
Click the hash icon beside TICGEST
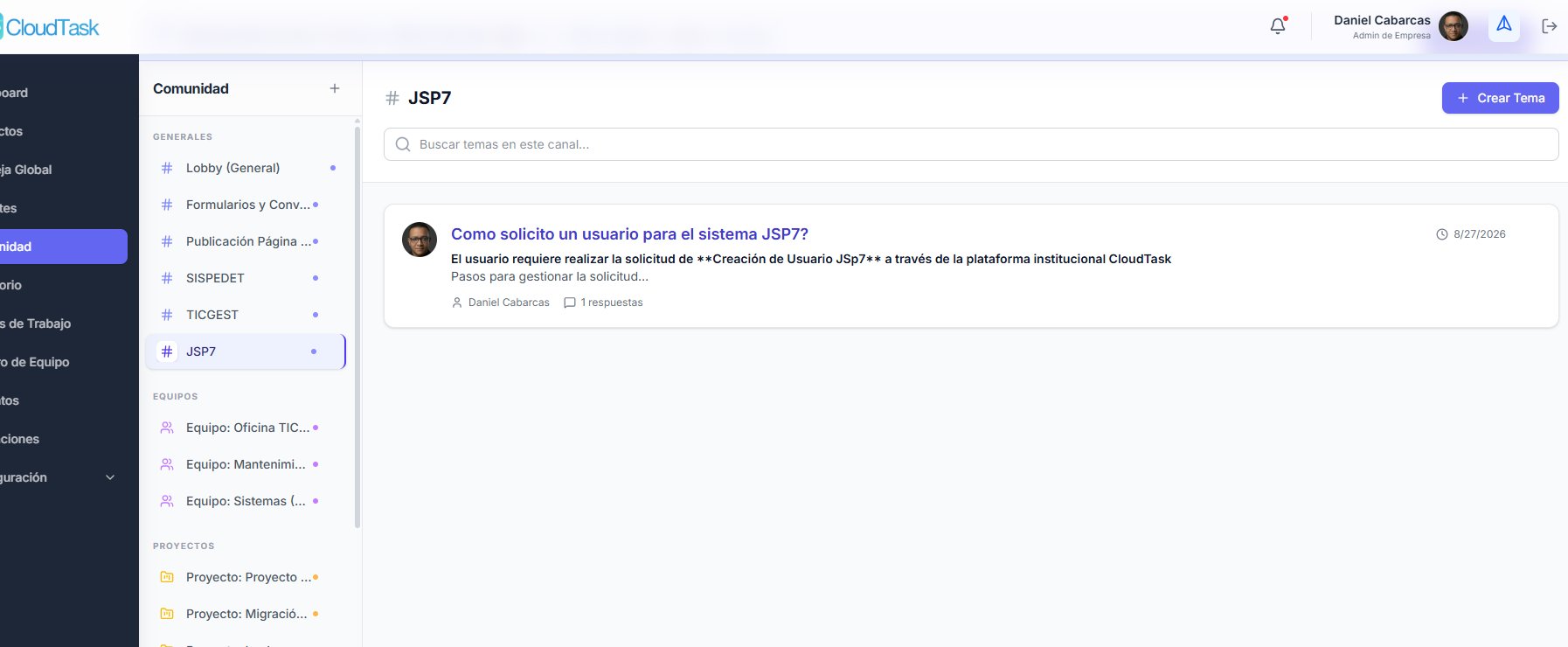pyautogui.click(x=167, y=315)
